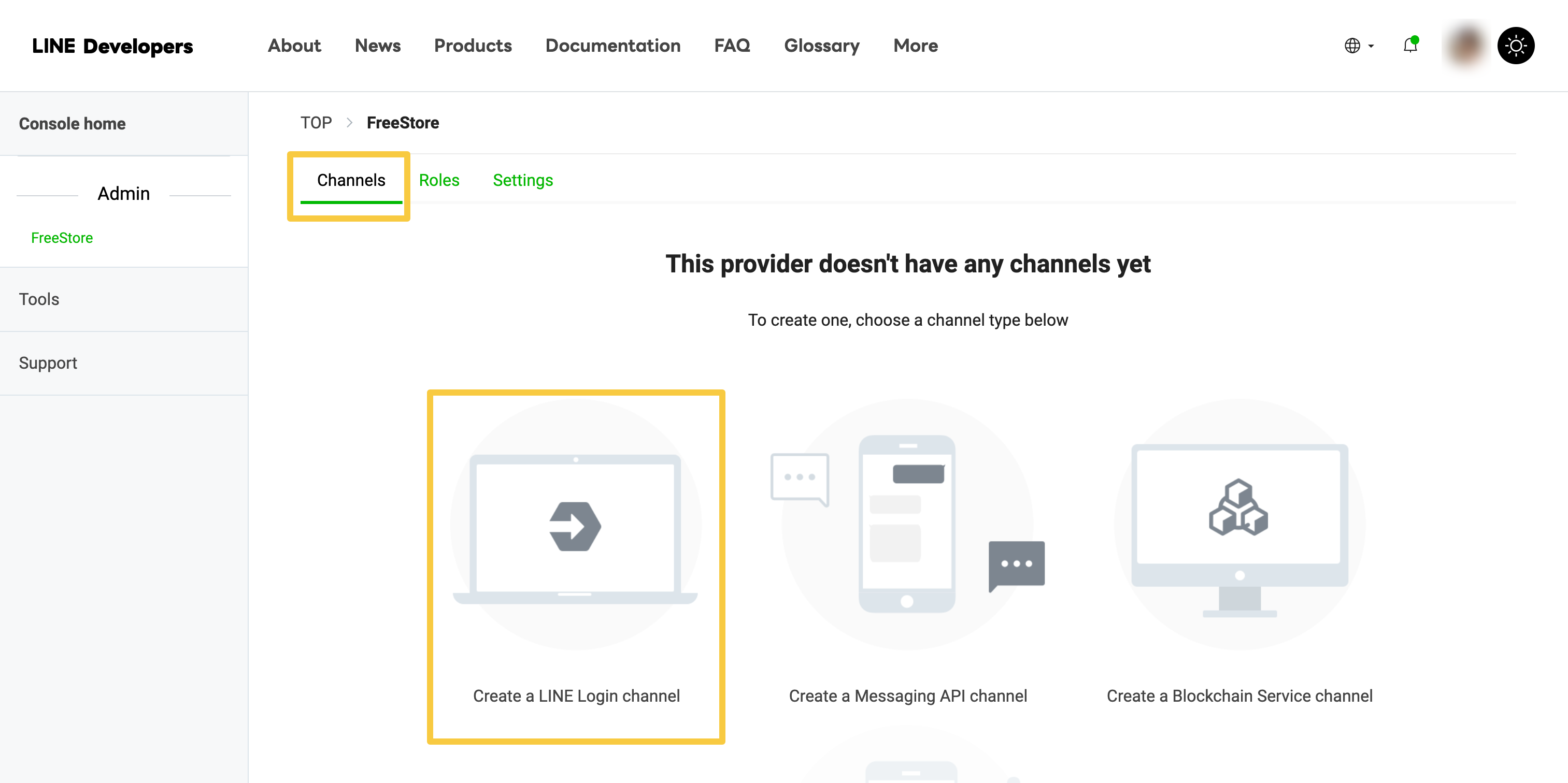Open Tools section in sidebar
The width and height of the screenshot is (1568, 783).
pyautogui.click(x=39, y=299)
